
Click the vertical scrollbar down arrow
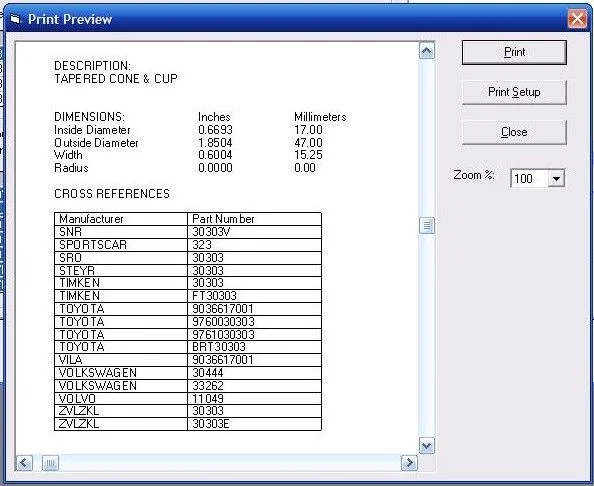[x=427, y=446]
